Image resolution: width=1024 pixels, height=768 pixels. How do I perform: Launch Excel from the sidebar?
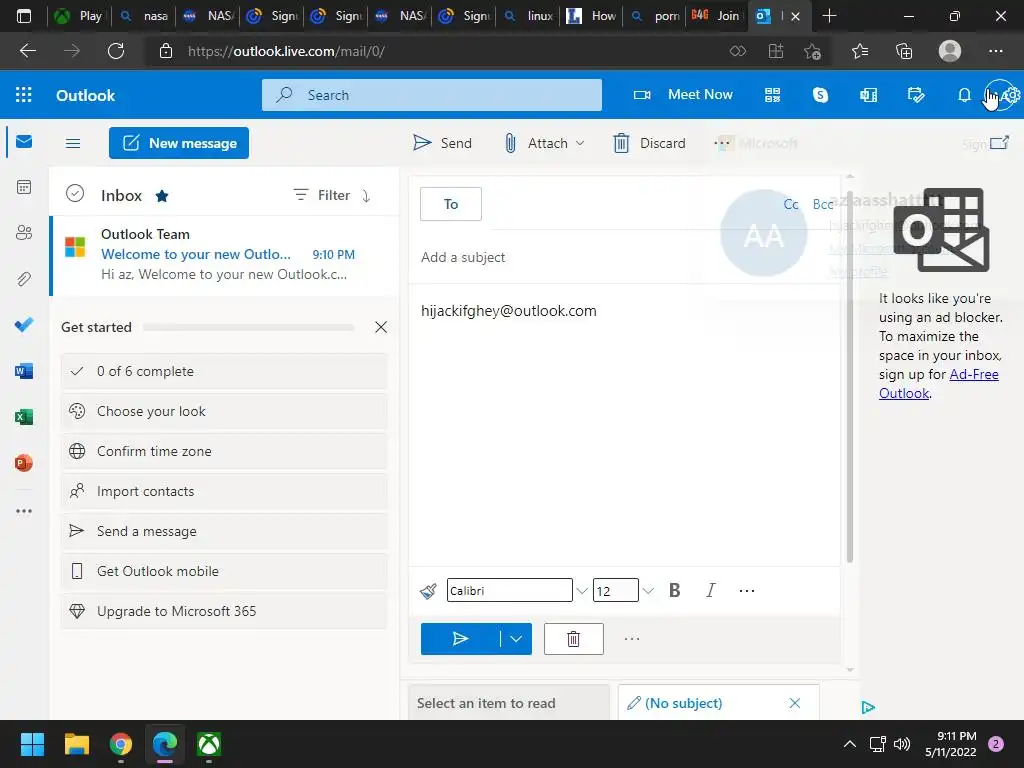24,417
